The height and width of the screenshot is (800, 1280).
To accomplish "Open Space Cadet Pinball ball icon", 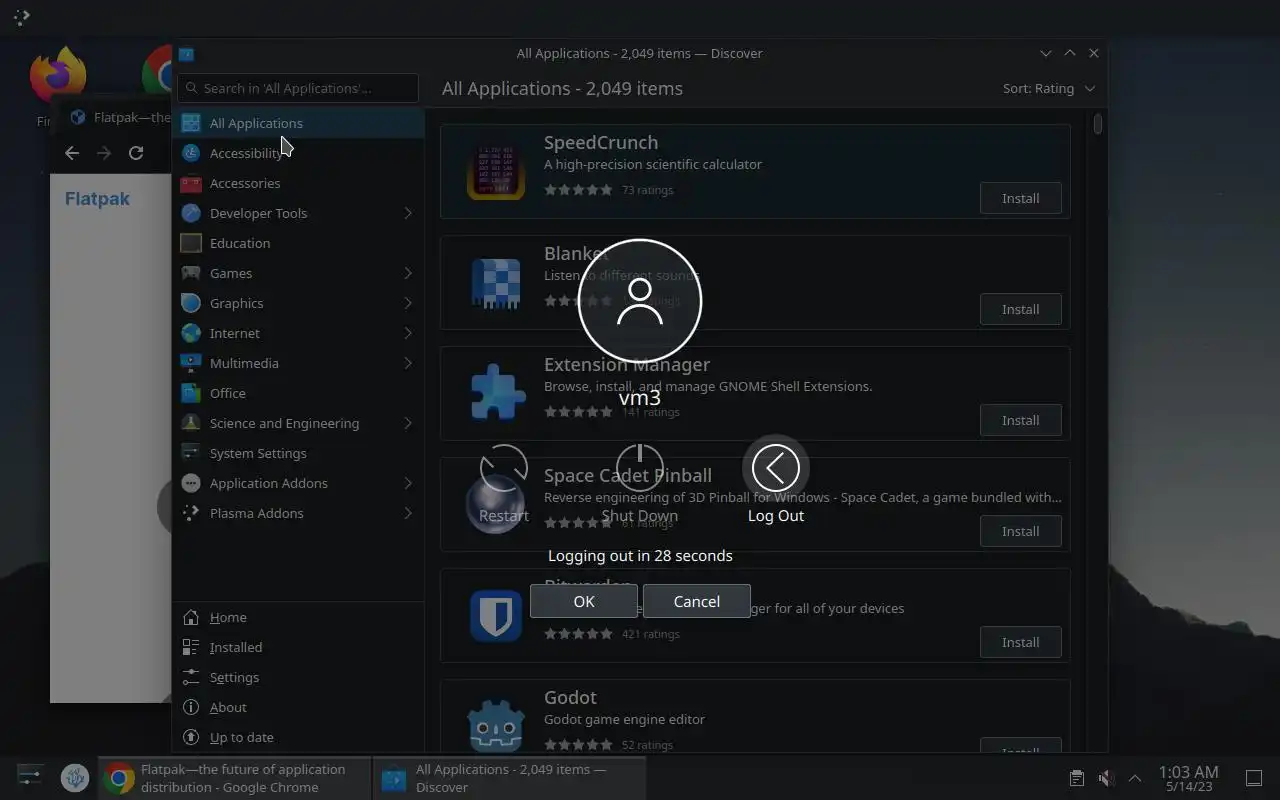I will pos(496,504).
